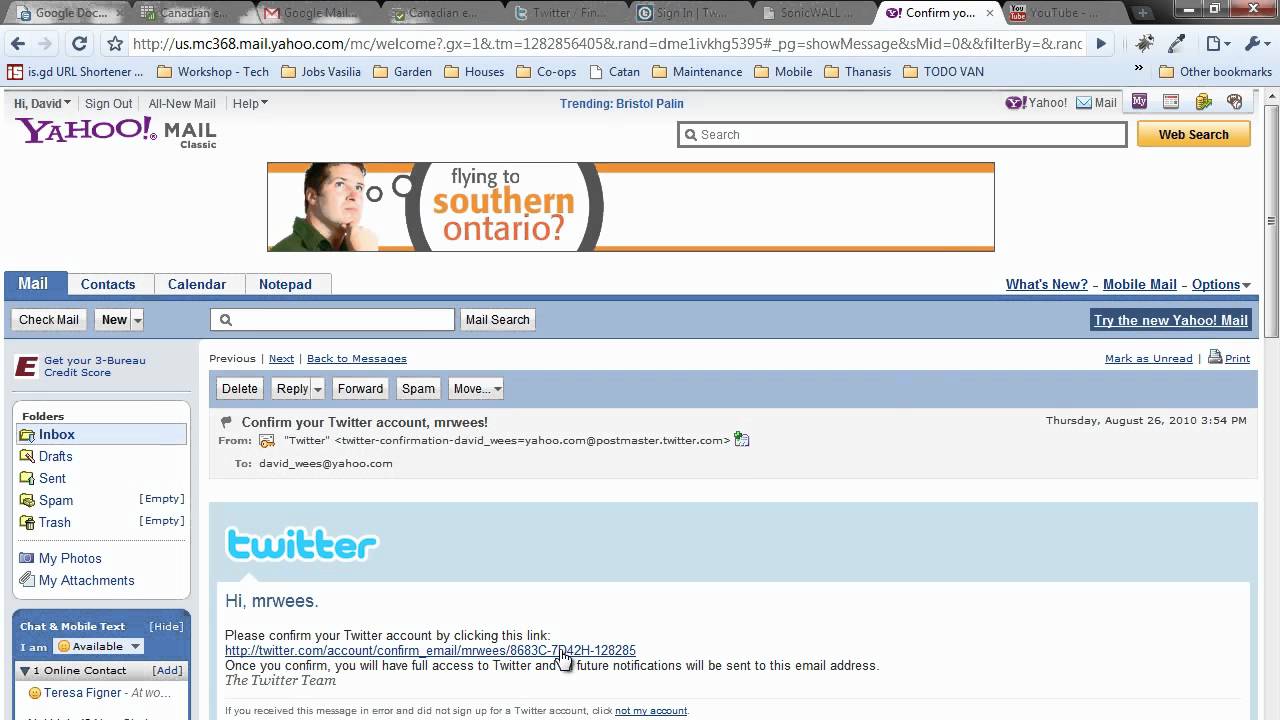Click the finance coins icon in header
This screenshot has width=1280, height=720.
(x=1203, y=102)
